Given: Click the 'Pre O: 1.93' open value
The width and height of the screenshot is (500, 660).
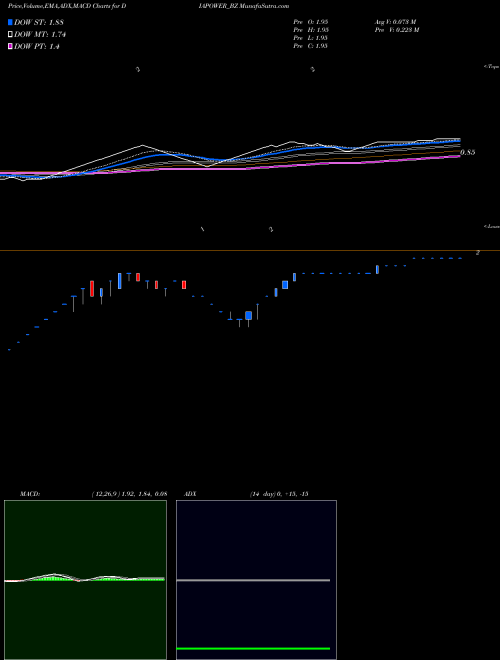Looking at the screenshot, I should pyautogui.click(x=311, y=22).
